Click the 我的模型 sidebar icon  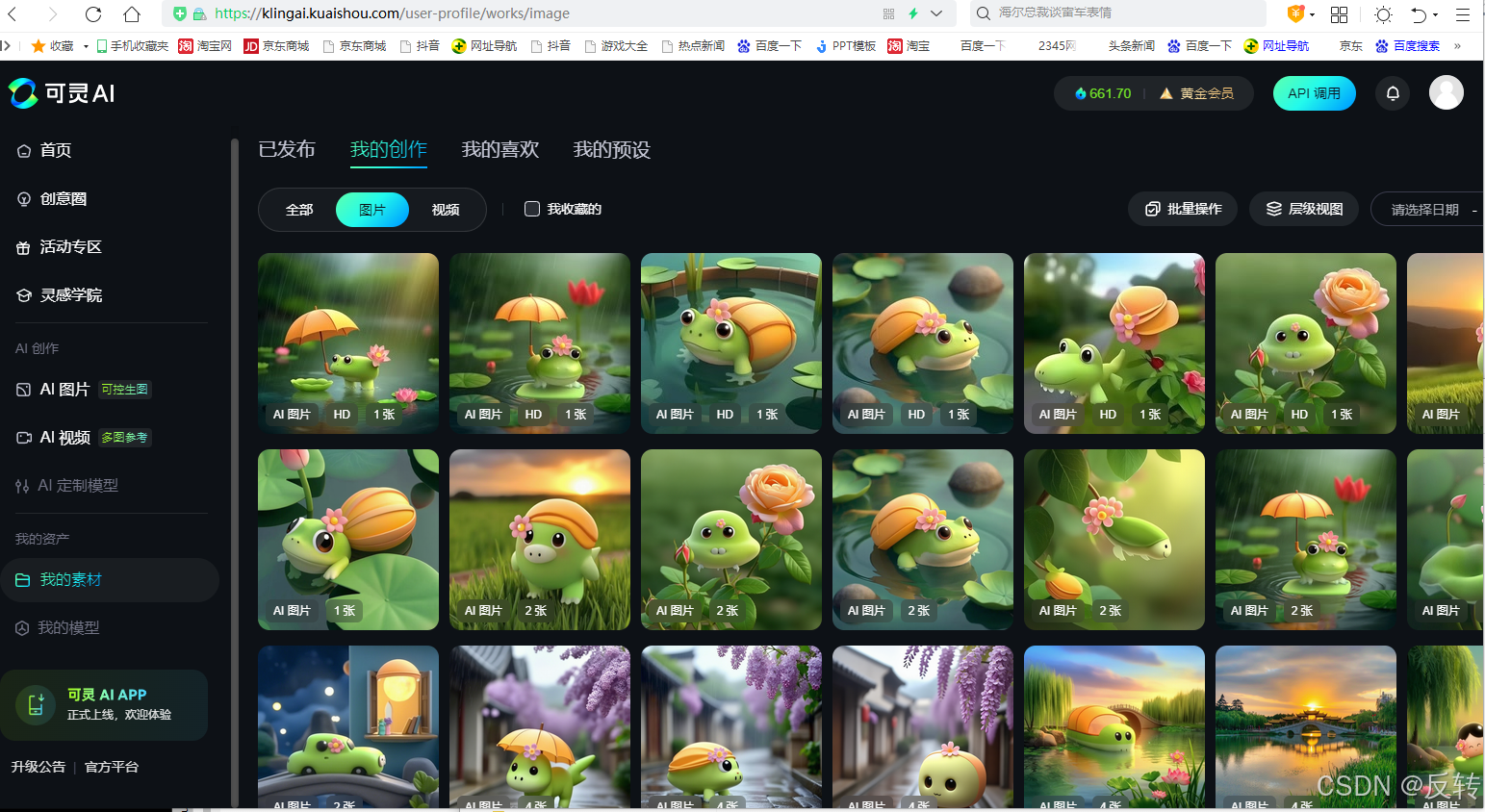tap(22, 628)
